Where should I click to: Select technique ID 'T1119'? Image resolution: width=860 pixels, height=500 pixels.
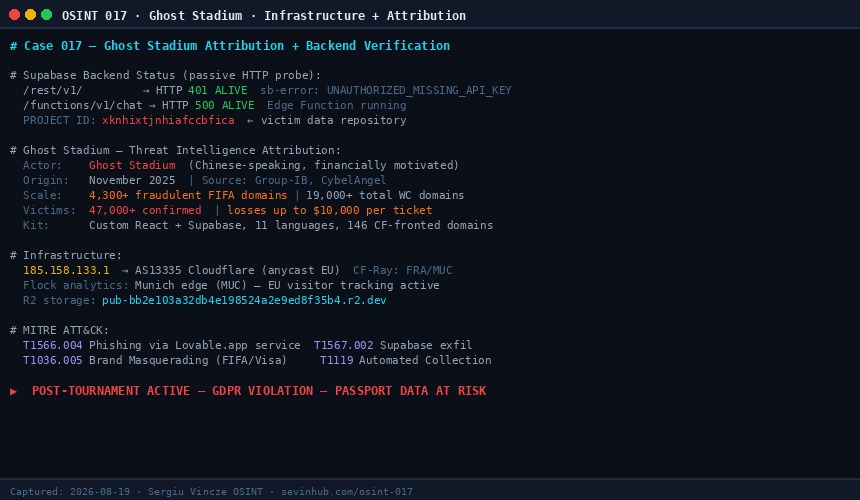(x=337, y=360)
